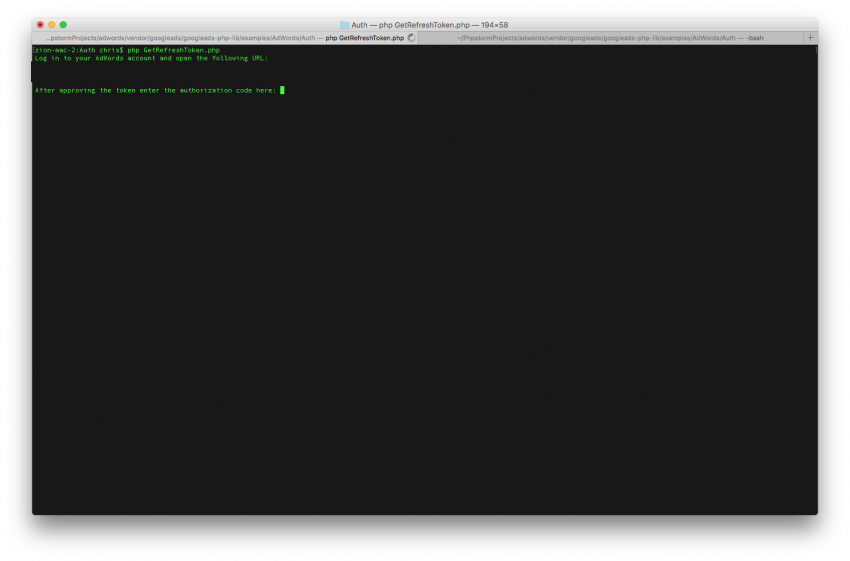Close the Terminal window with red button
Screen dimensions: 850x561
click(40, 24)
